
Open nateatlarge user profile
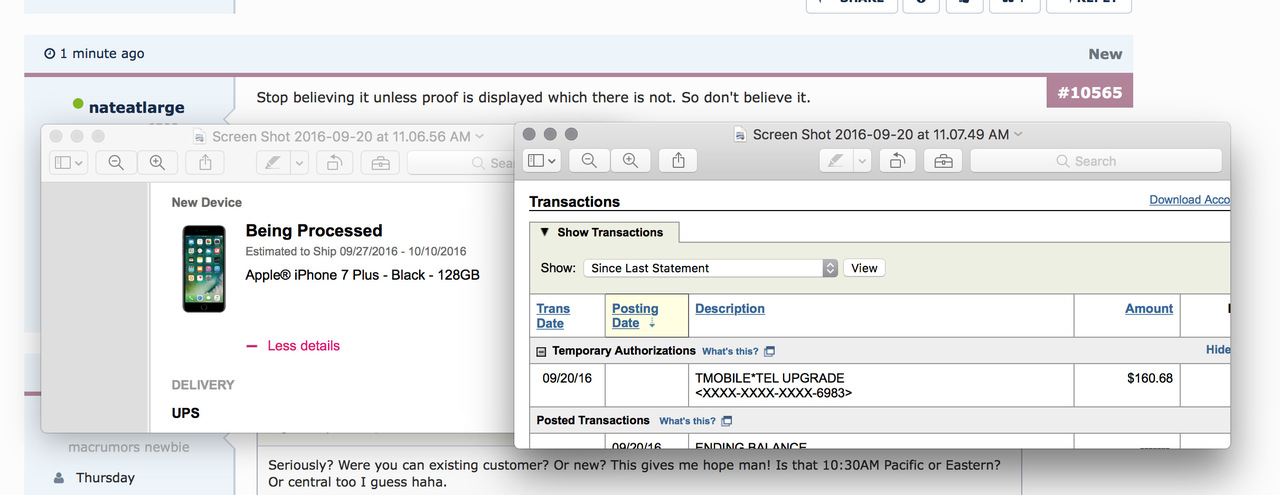[x=137, y=107]
